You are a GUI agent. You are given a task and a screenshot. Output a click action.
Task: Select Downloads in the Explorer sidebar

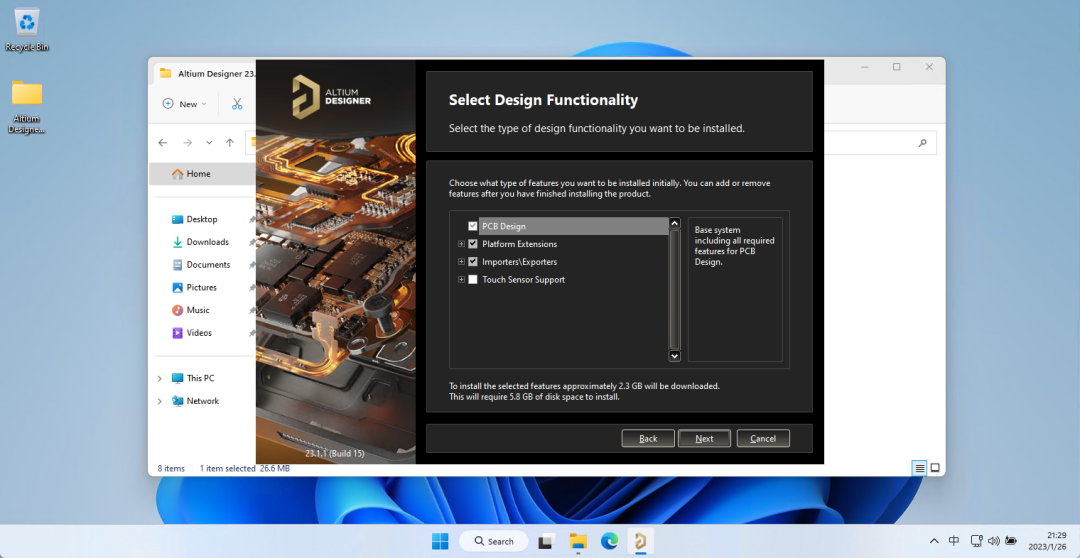pyautogui.click(x=207, y=242)
